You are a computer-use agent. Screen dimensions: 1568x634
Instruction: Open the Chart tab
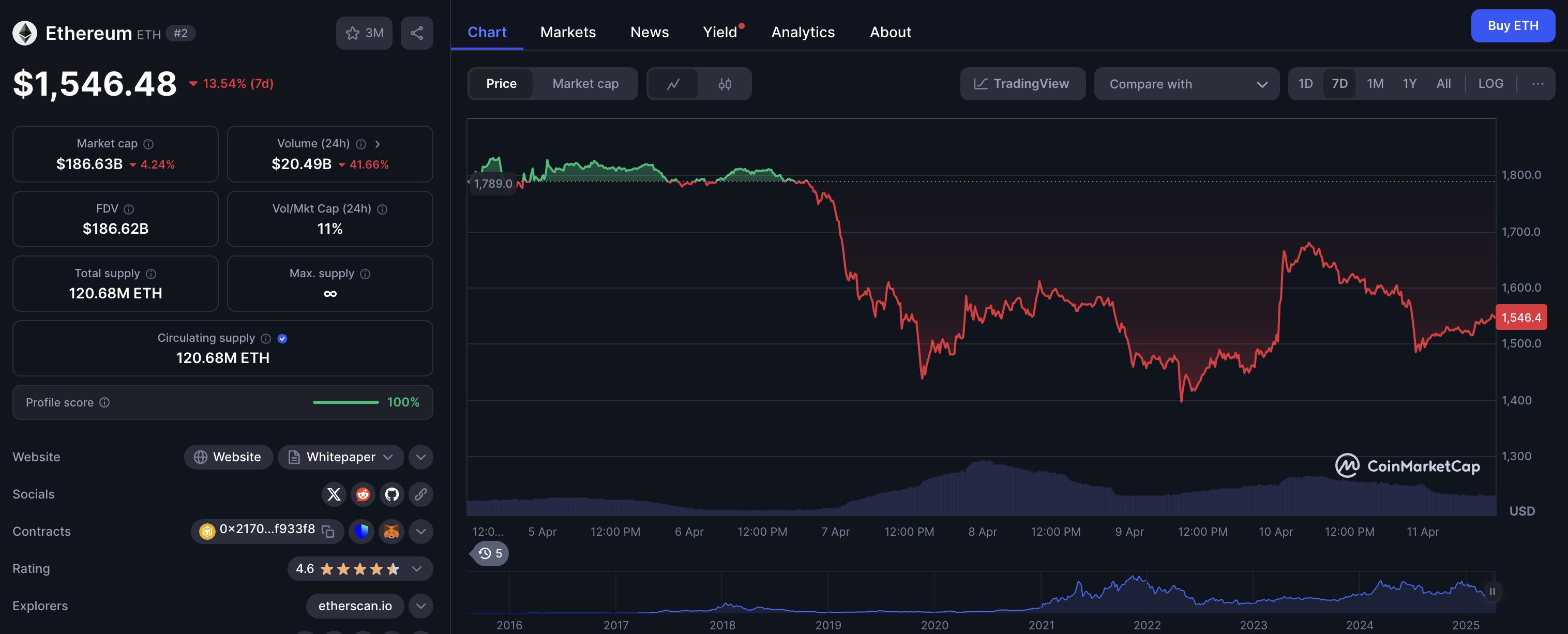click(x=487, y=32)
